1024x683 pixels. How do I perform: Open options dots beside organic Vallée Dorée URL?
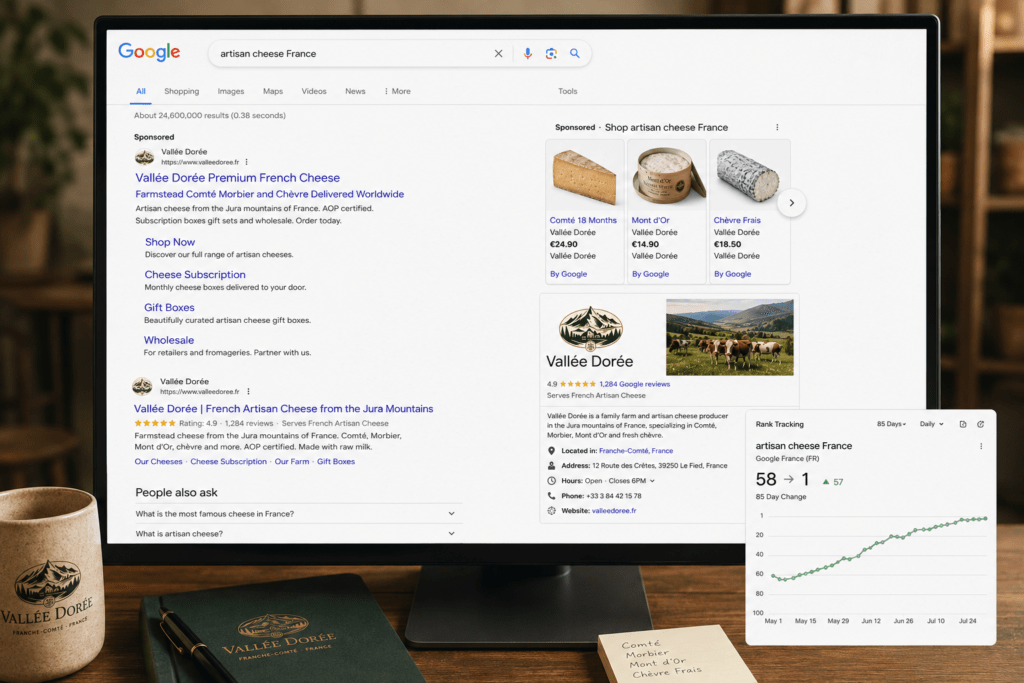point(249,392)
